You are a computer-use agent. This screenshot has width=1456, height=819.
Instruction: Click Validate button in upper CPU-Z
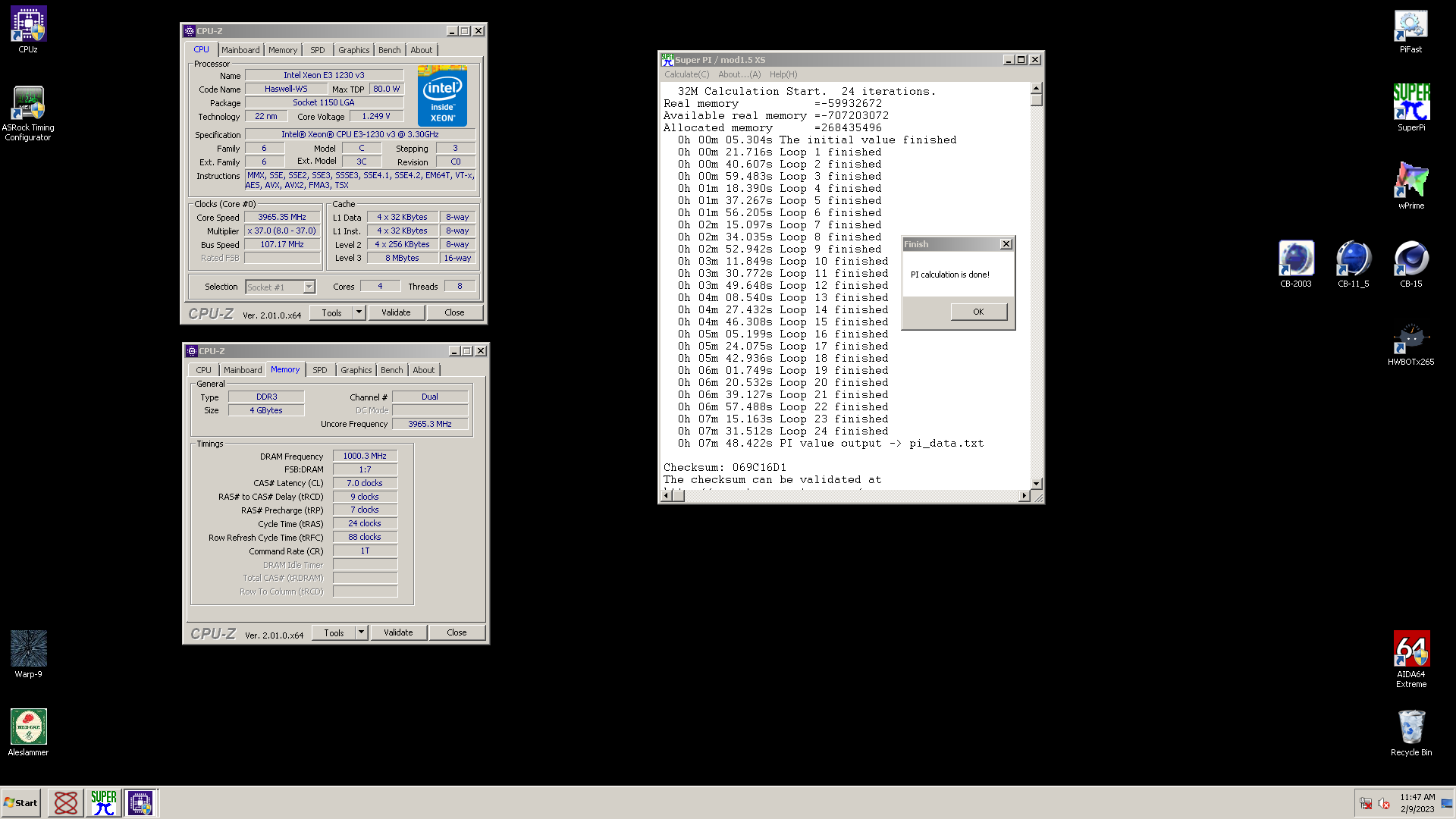[x=396, y=312]
